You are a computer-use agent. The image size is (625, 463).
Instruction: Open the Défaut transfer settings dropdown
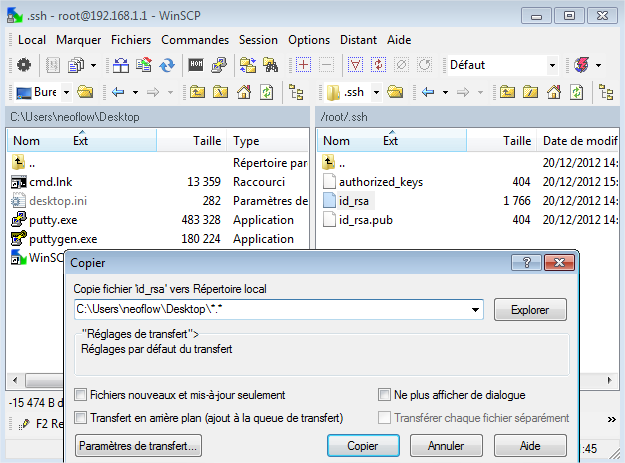[x=552, y=65]
